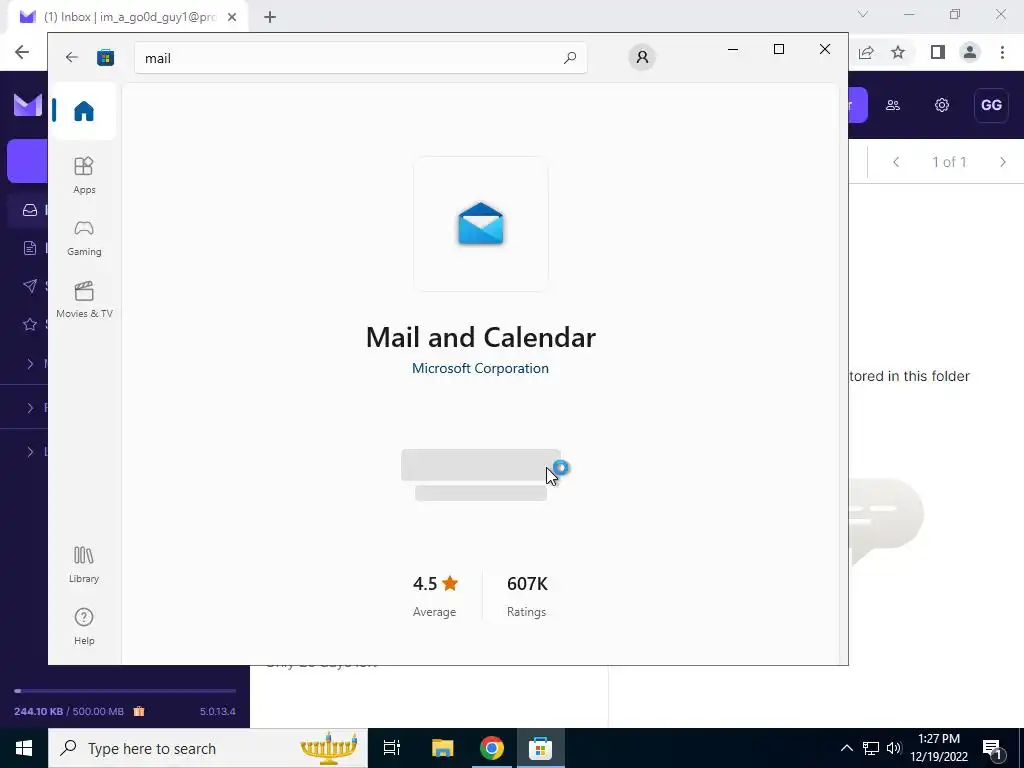This screenshot has height=768, width=1024.
Task: Click the Mail and Calendar title
Action: point(481,337)
